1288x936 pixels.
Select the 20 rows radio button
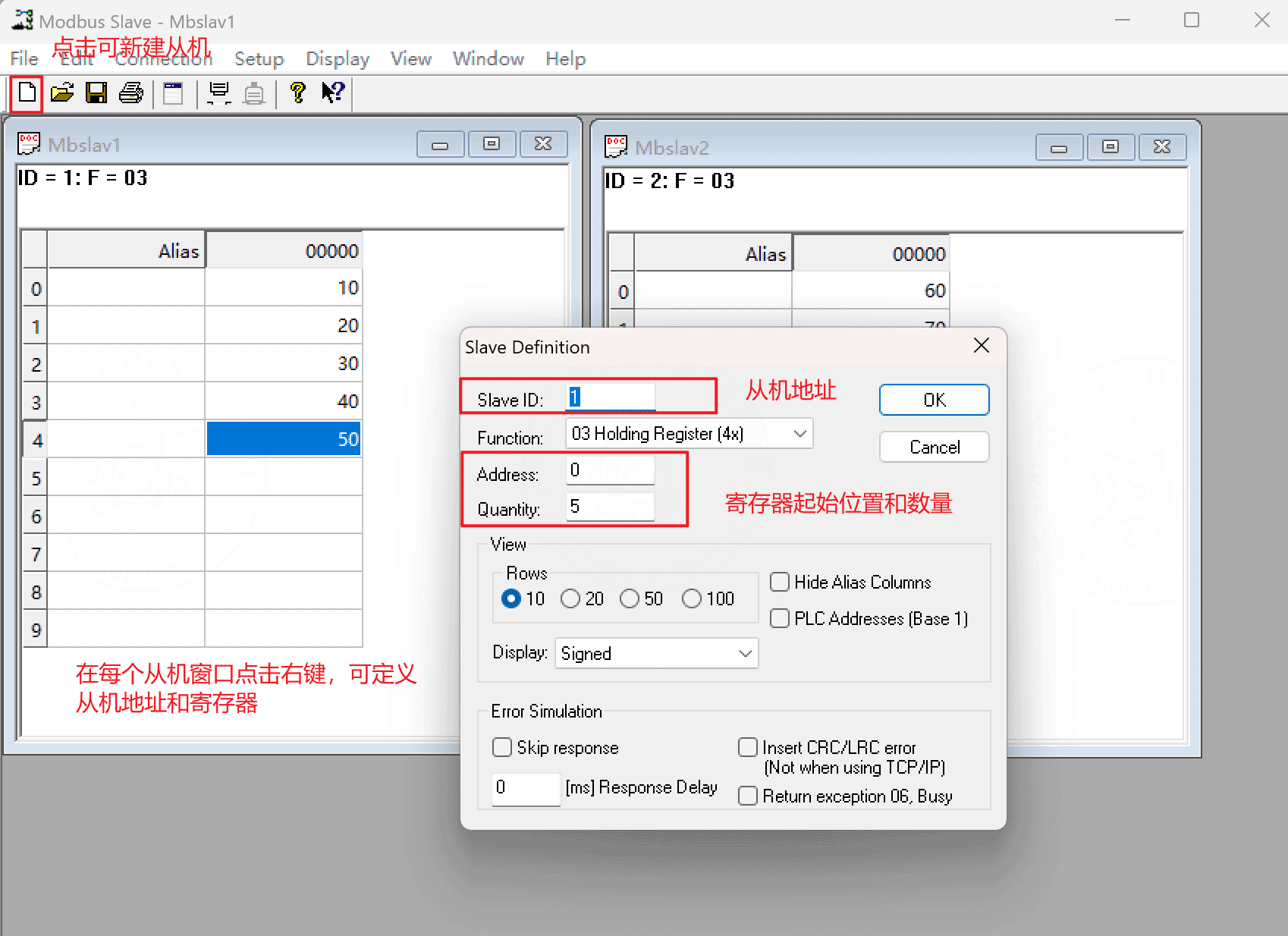point(570,598)
